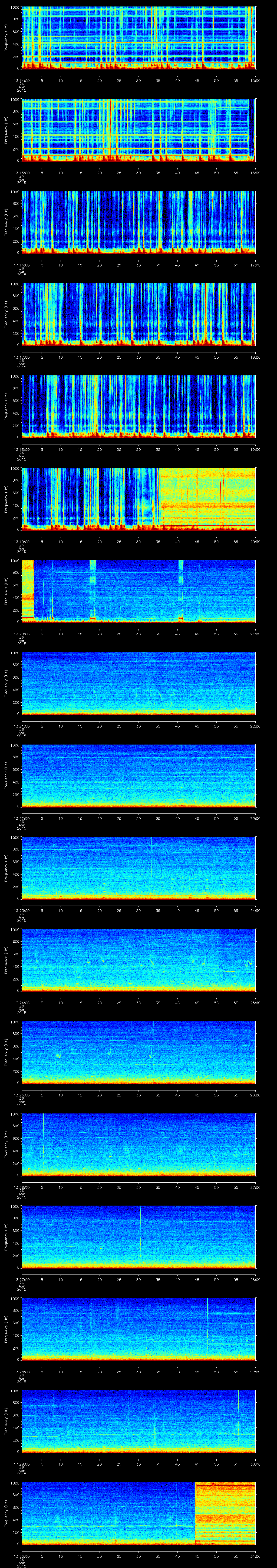This screenshot has height=1568, width=277.
Task: Select the '13:18:00' time axis label
Action: pos(21,449)
